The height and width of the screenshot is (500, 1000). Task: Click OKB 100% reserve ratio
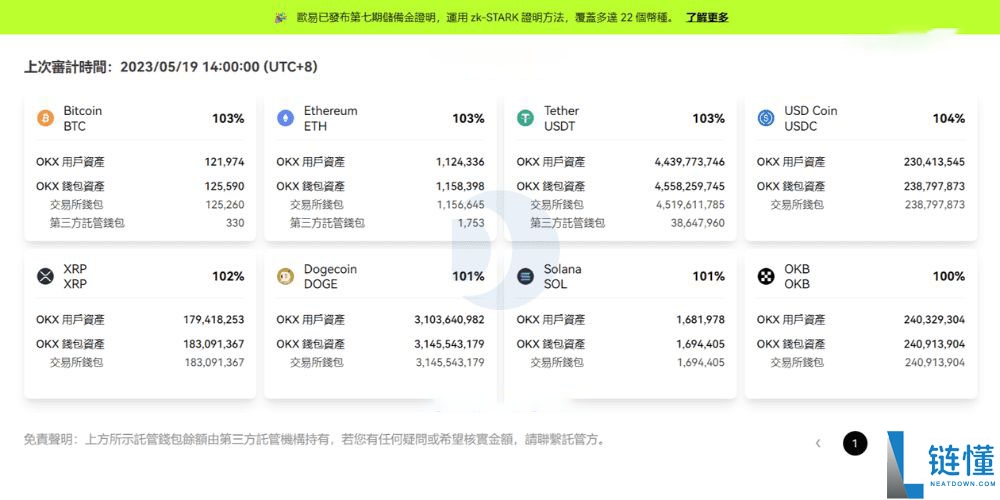coord(949,277)
